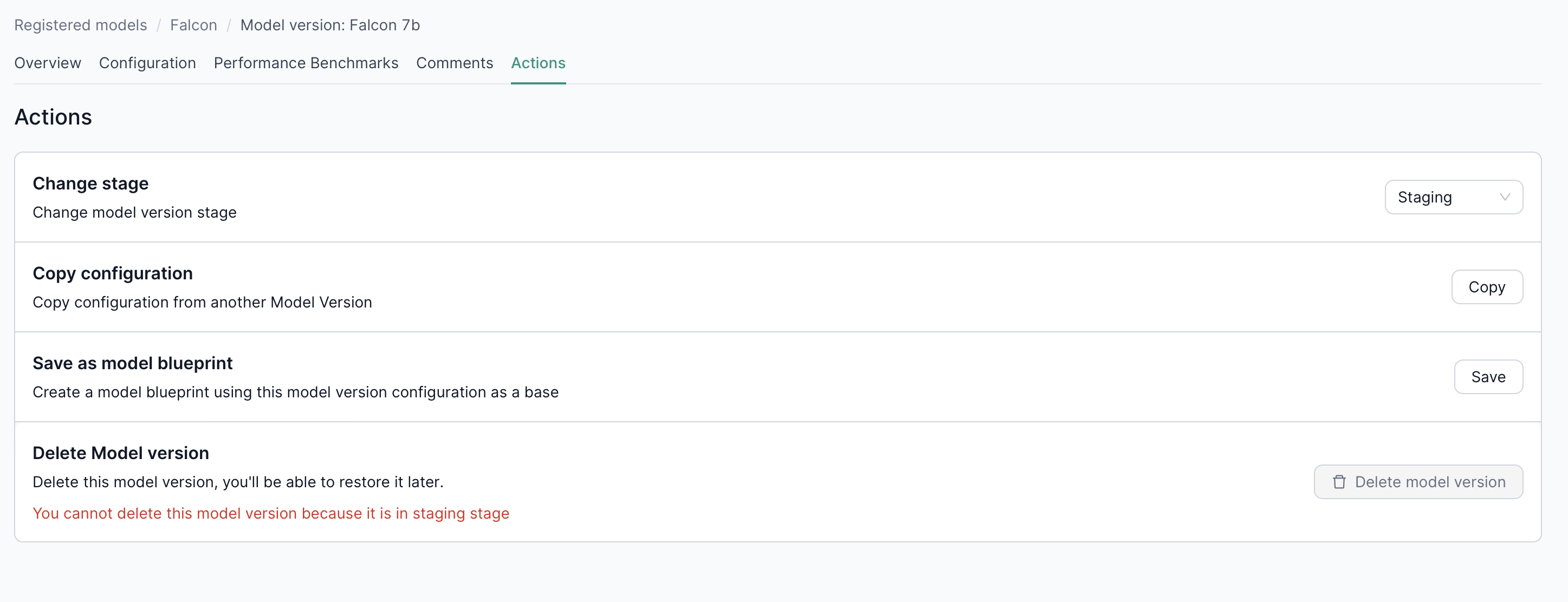
Task: Navigate to Registered models via breadcrumb
Action: click(80, 25)
